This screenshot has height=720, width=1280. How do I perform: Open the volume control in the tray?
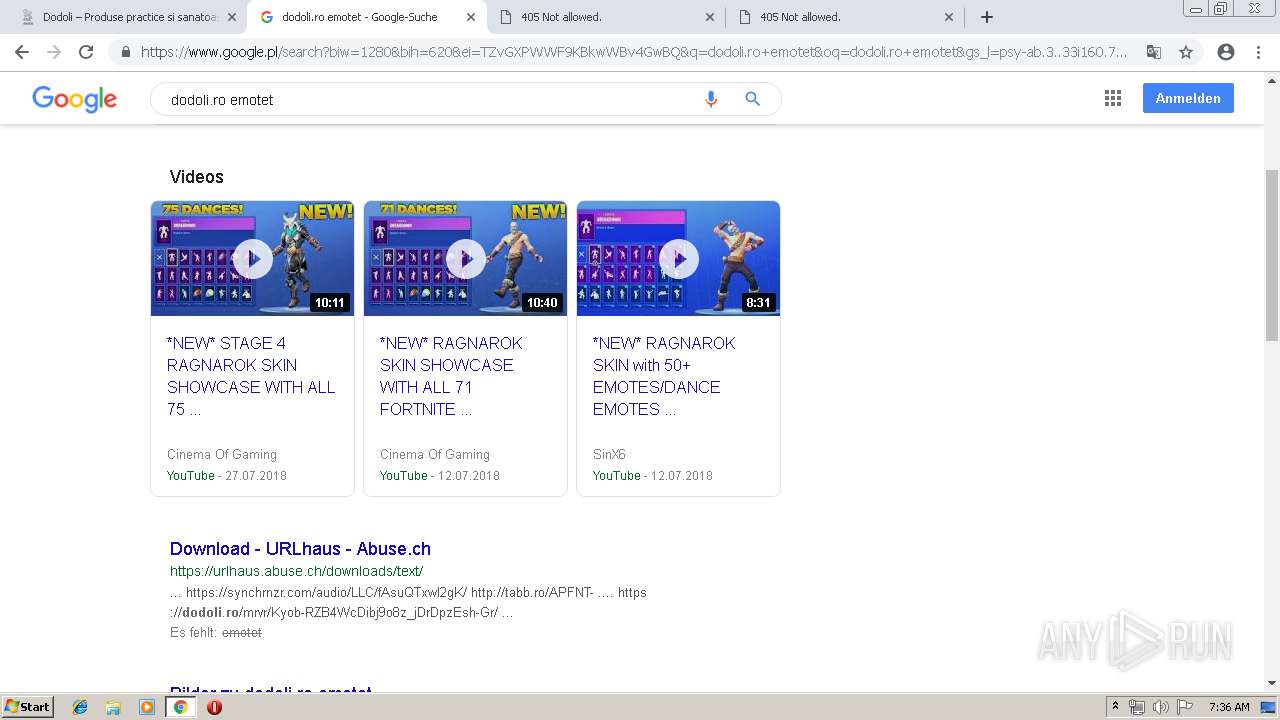1160,707
